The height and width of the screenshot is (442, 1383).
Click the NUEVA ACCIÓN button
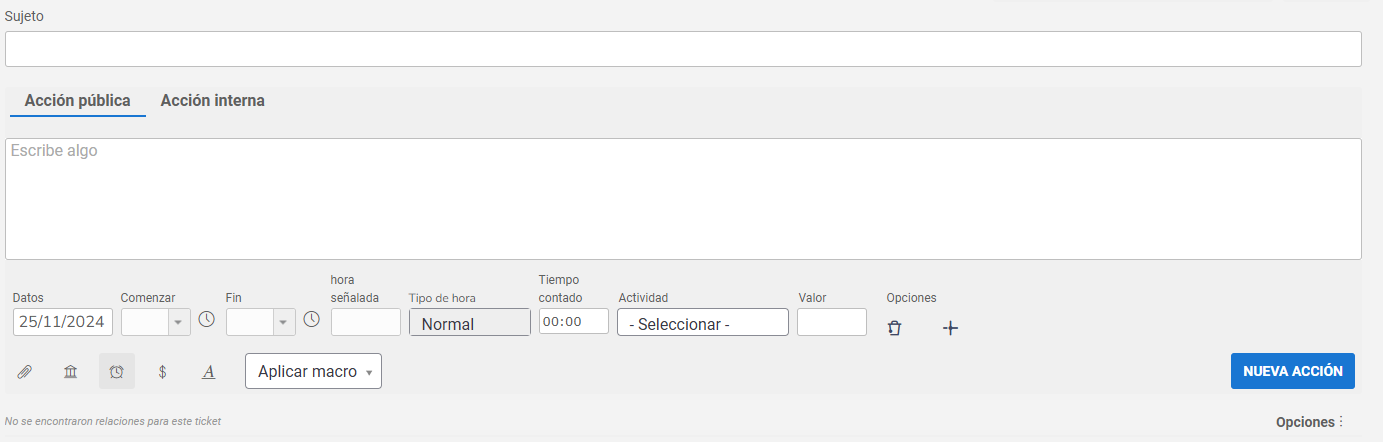coord(1293,370)
